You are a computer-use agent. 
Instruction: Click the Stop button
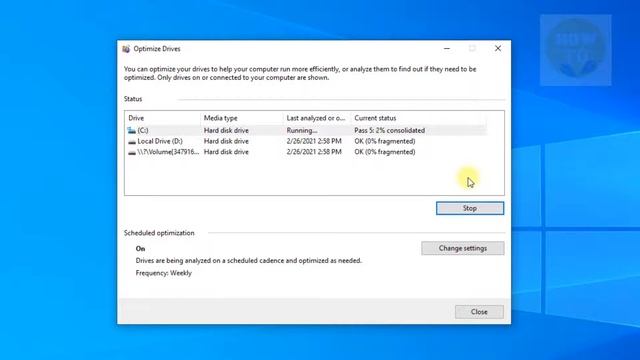[470, 208]
